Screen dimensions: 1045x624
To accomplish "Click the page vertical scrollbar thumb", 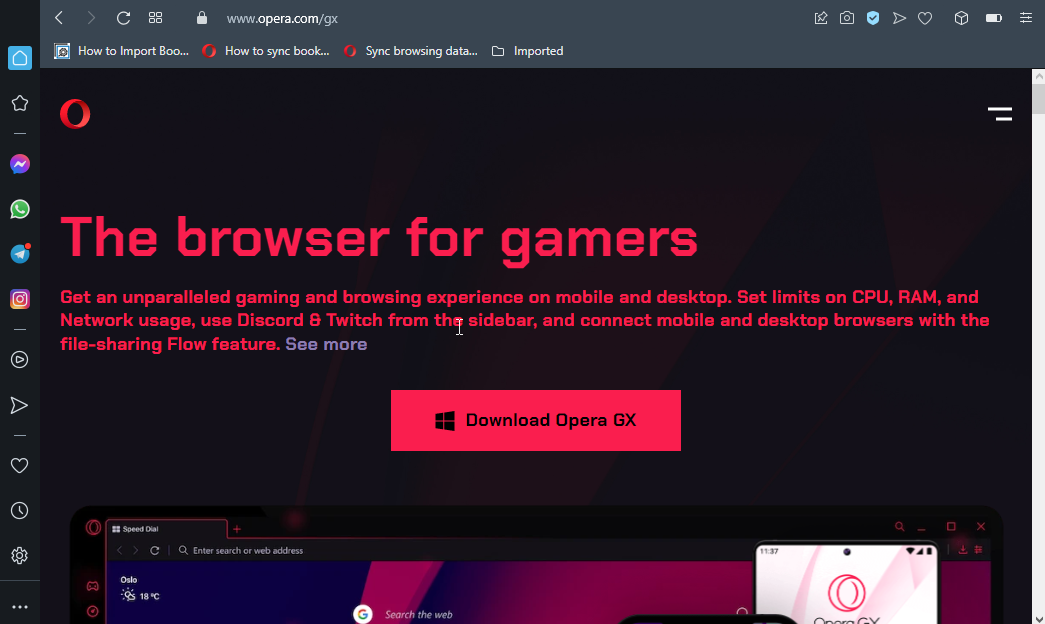I will [1038, 99].
